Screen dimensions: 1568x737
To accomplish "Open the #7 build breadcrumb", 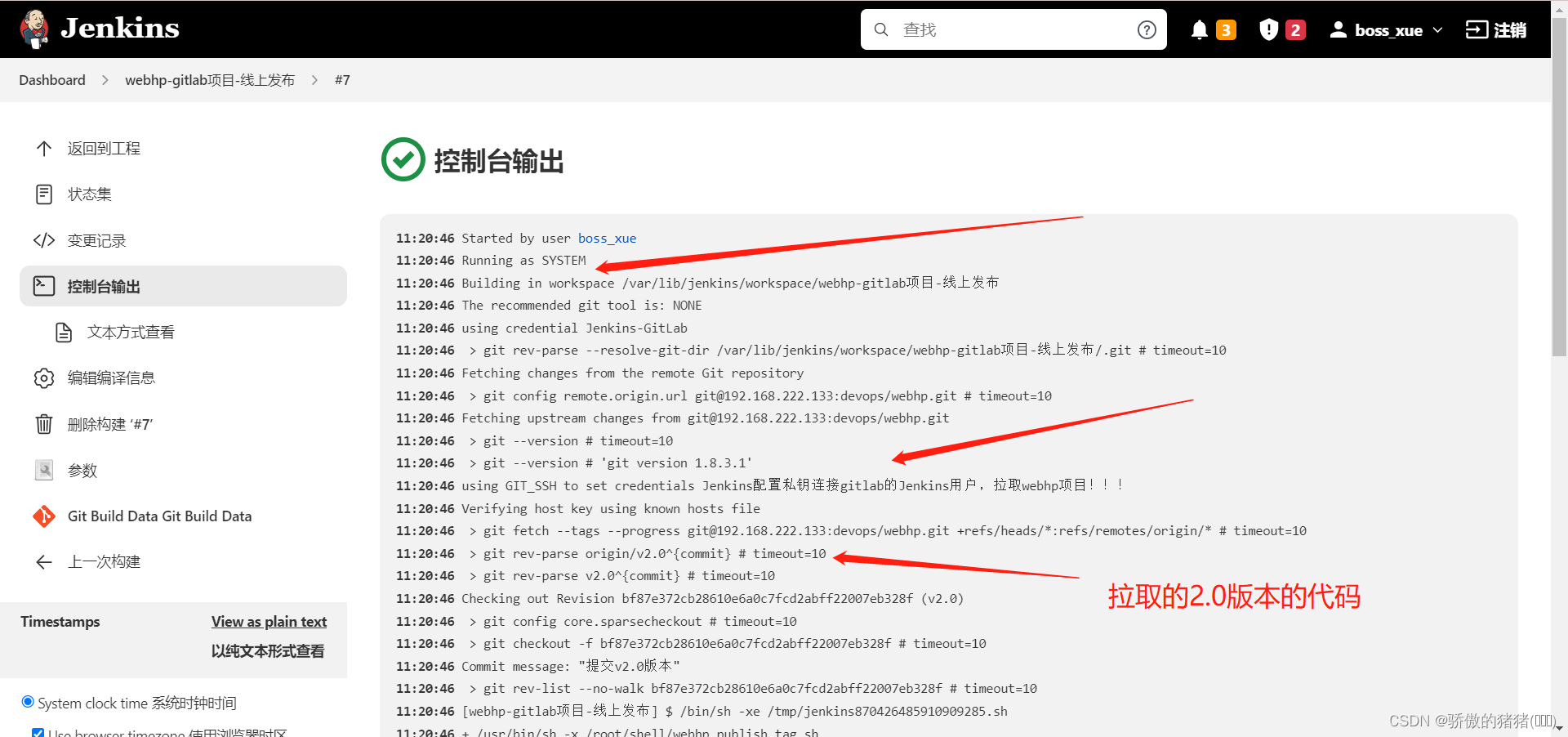I will (342, 80).
